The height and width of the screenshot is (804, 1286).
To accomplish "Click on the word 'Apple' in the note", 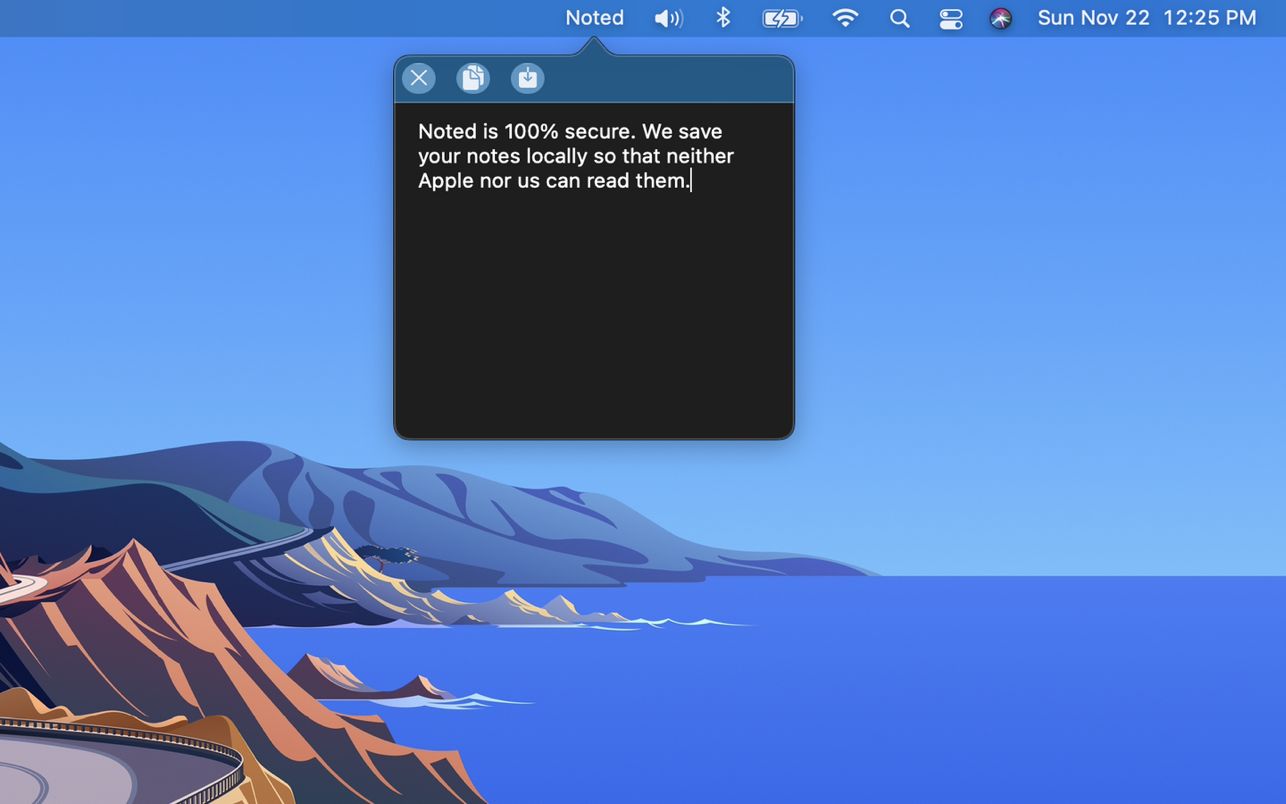I will (x=445, y=179).
